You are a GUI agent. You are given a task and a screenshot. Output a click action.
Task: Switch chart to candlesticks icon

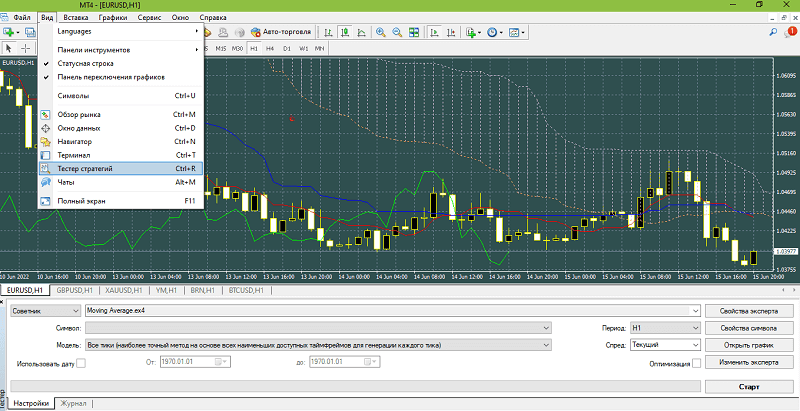click(345, 32)
